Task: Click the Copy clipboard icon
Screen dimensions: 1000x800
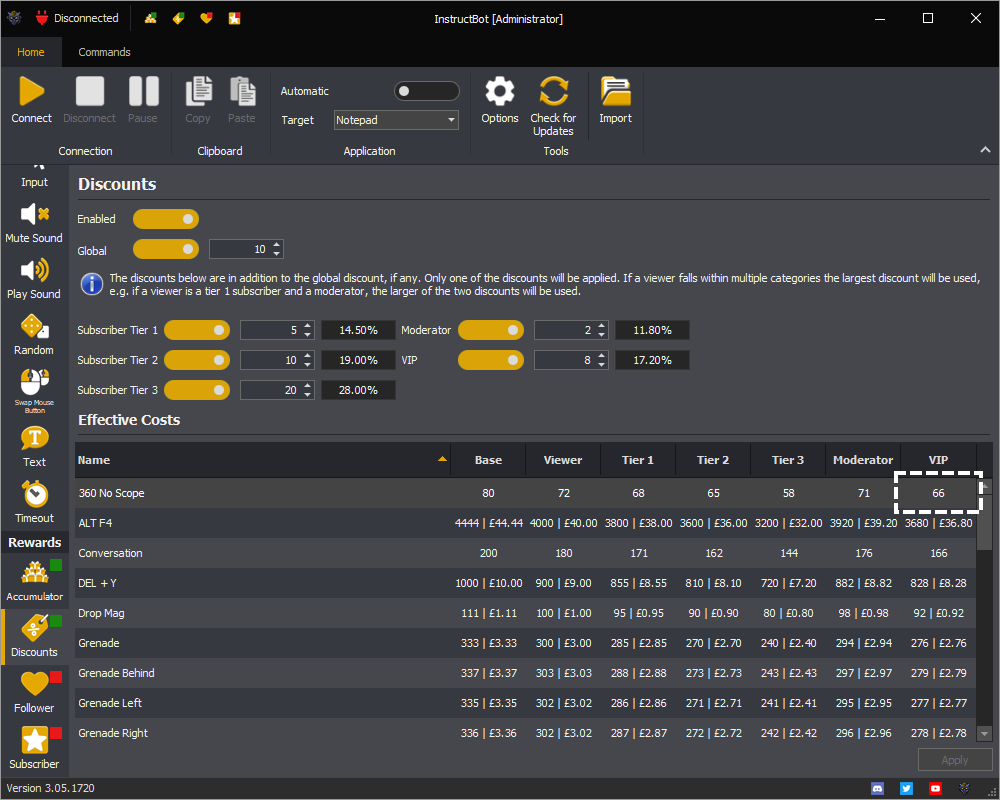Action: click(198, 91)
